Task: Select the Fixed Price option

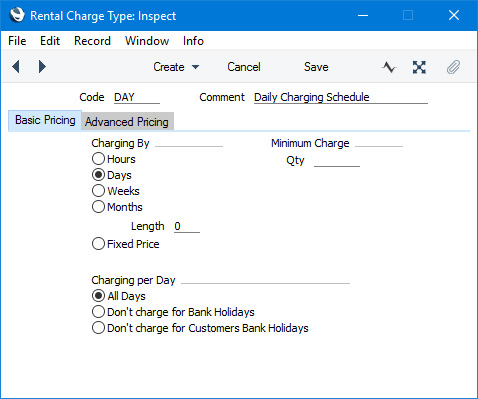Action: [125, 244]
